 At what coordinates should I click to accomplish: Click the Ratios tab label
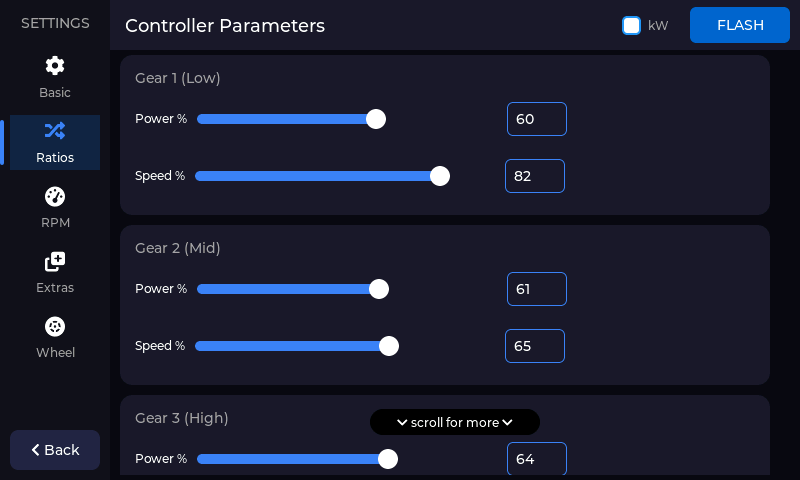coord(55,157)
